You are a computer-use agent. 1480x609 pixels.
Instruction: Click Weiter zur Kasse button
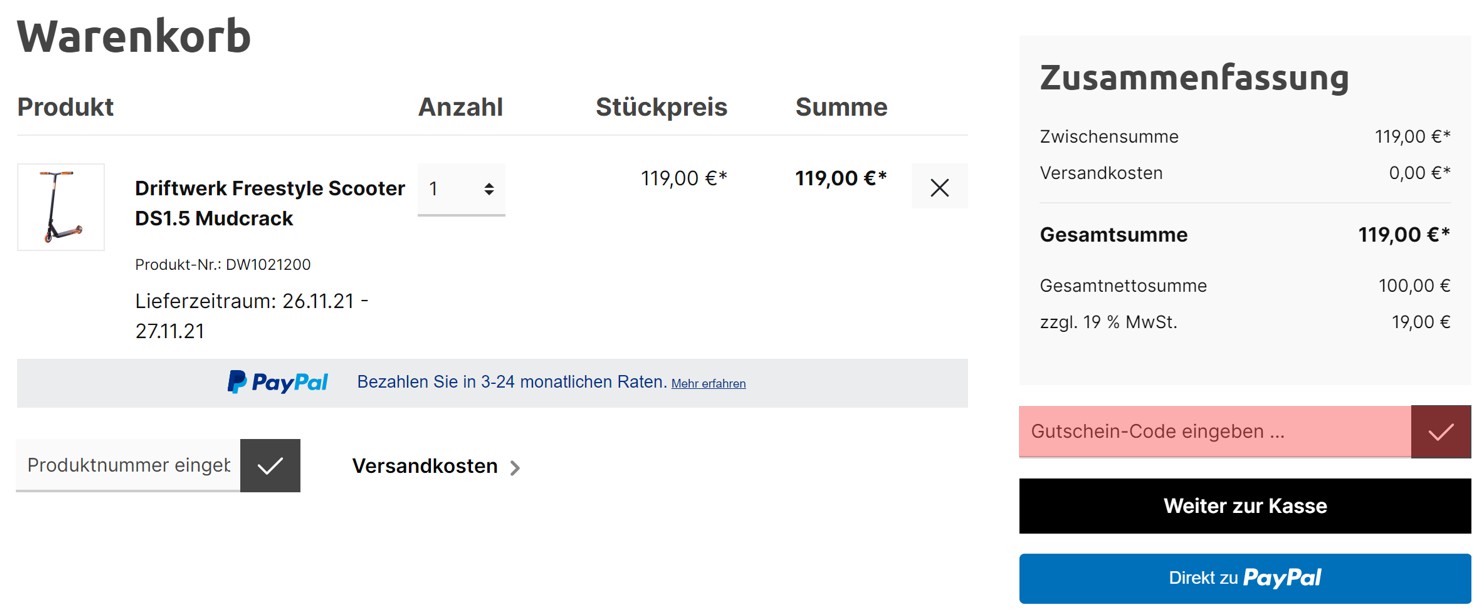tap(1245, 506)
